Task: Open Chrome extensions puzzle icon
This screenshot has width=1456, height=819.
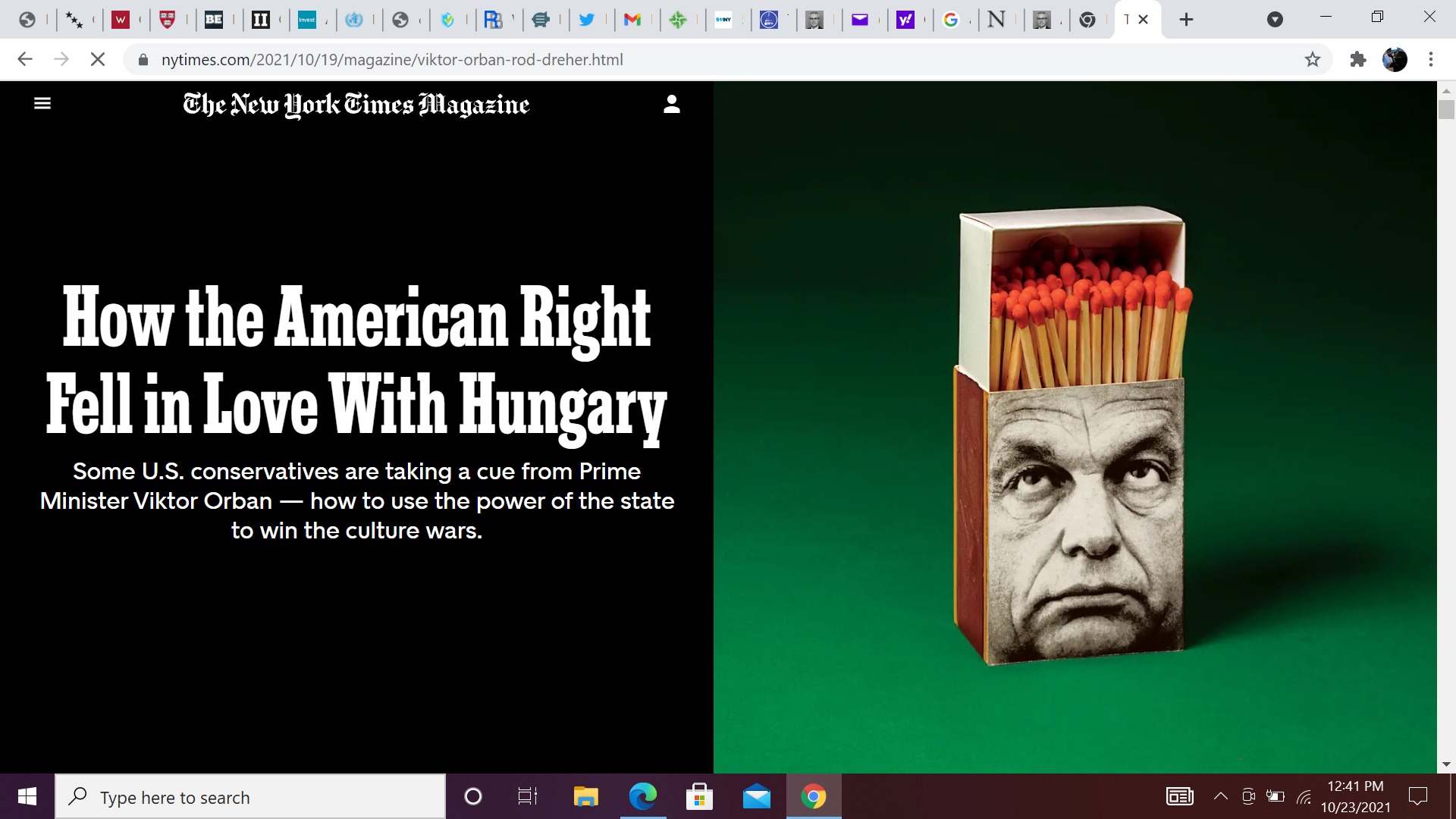Action: pyautogui.click(x=1357, y=59)
